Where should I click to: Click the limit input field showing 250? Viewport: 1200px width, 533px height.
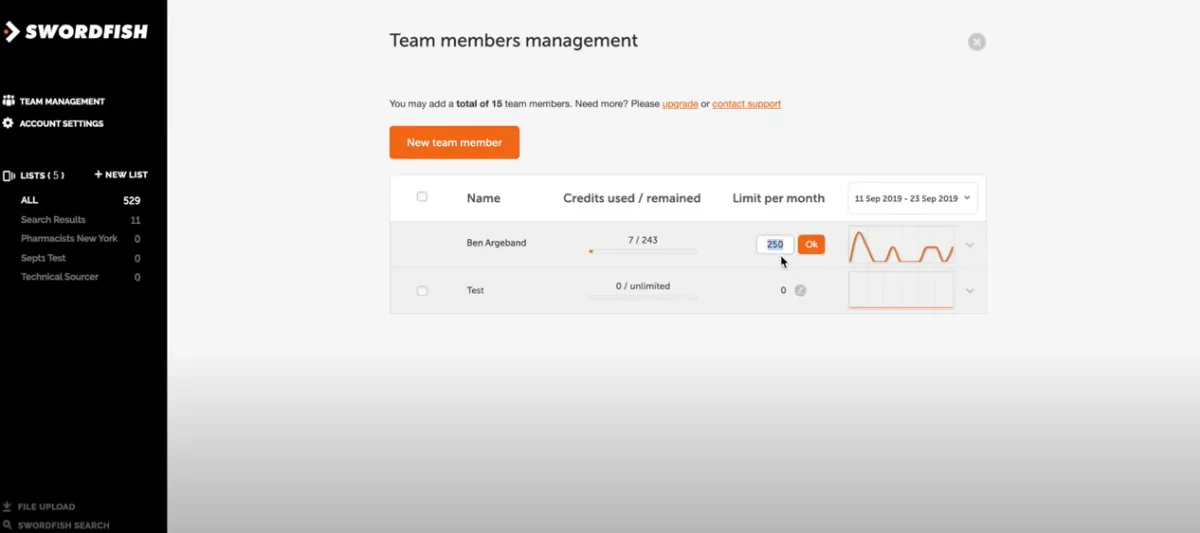(x=775, y=245)
